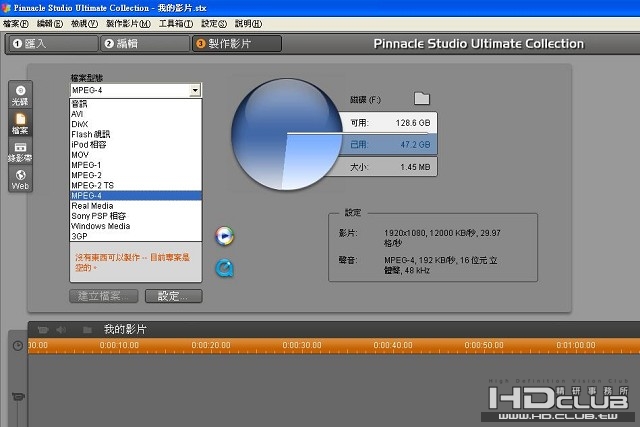
Task: Choose Windows Media from the file type list
Action: [x=136, y=226]
